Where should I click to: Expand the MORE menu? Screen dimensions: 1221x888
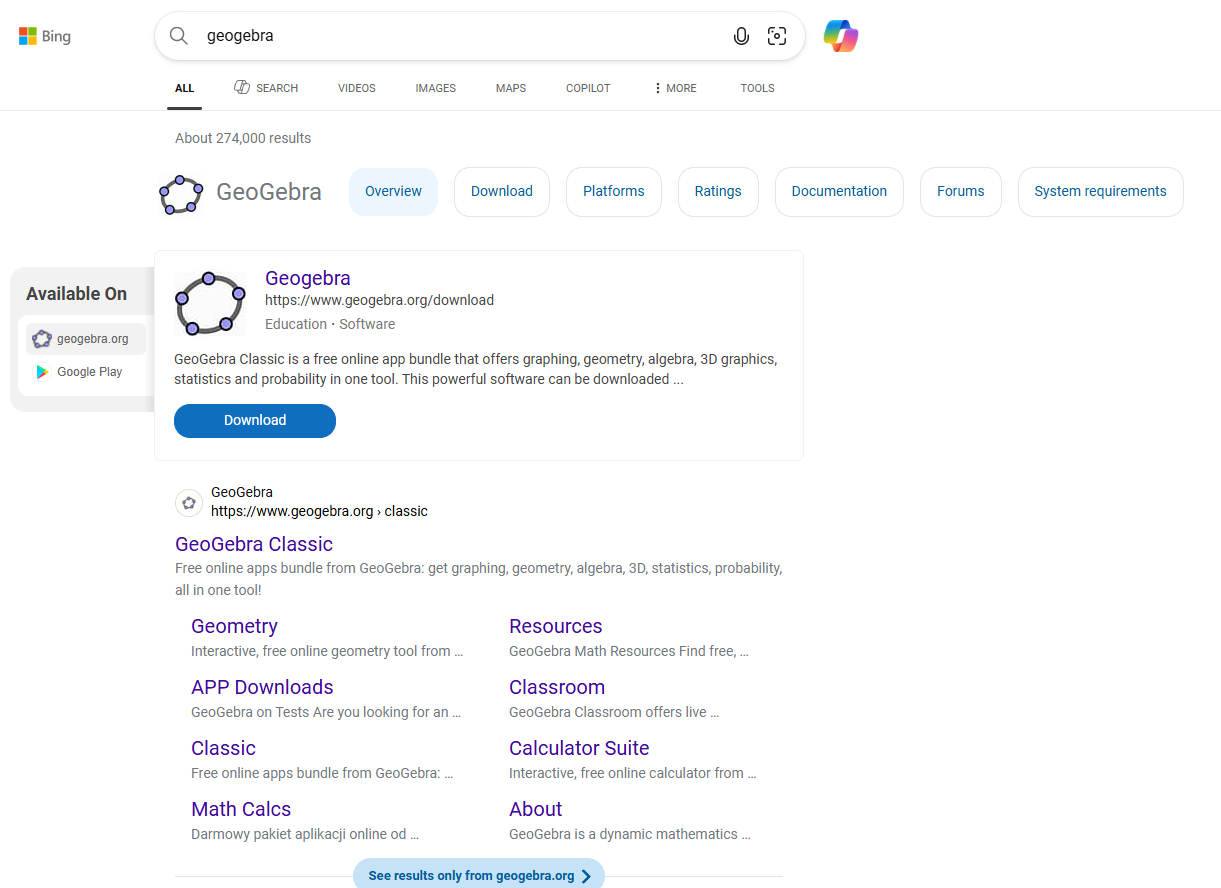tap(675, 88)
